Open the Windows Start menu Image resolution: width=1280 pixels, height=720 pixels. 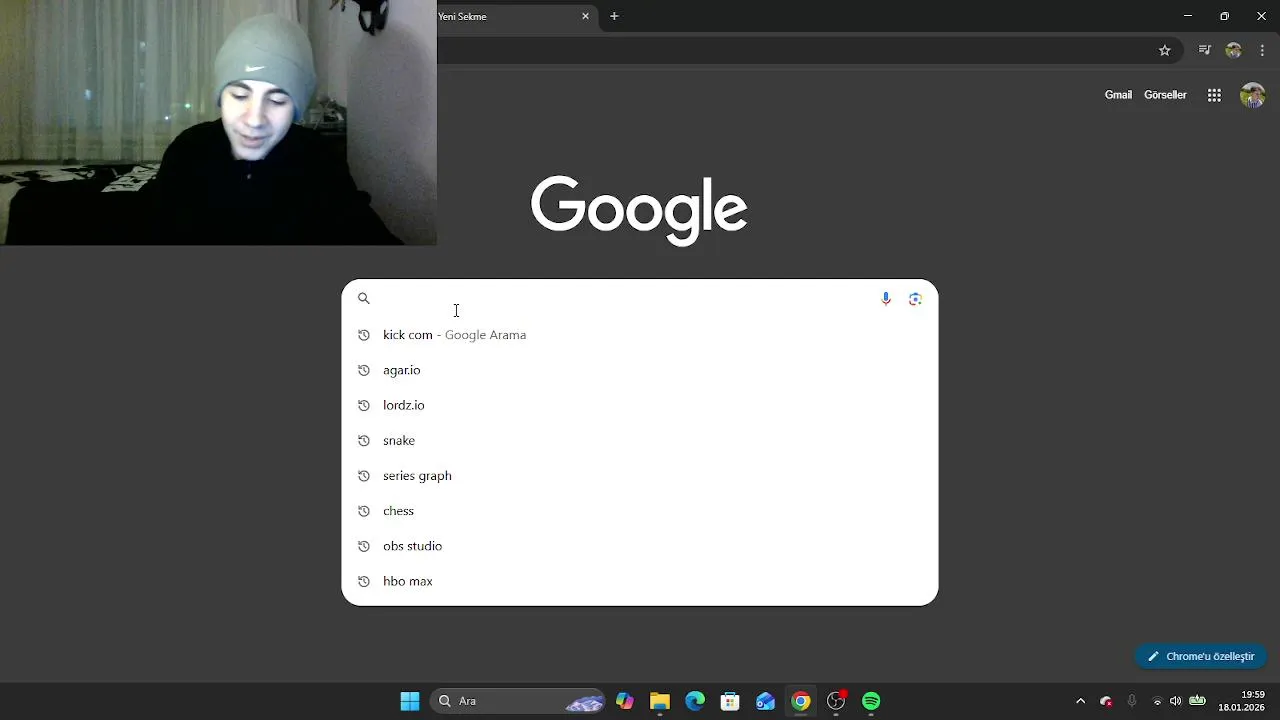(x=410, y=701)
